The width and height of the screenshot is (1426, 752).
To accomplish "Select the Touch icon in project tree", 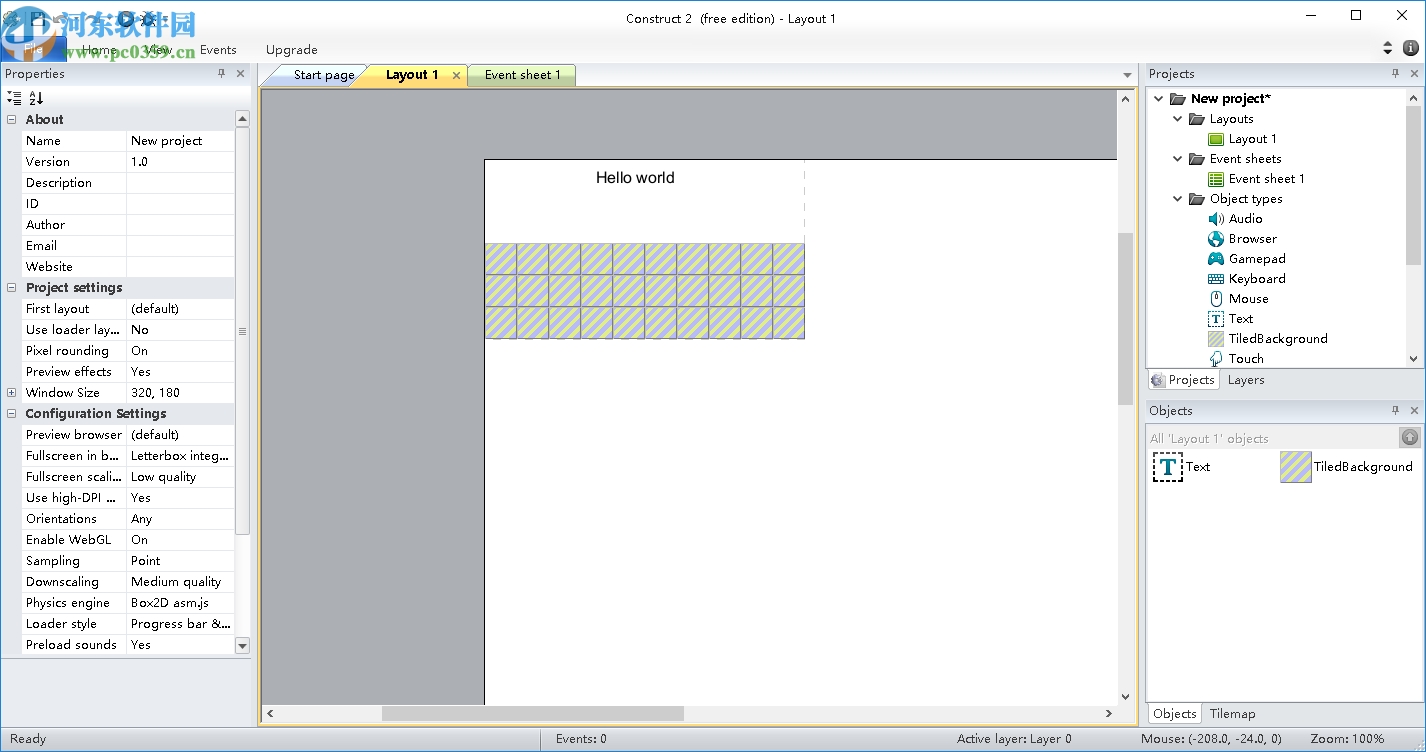I will (1216, 358).
